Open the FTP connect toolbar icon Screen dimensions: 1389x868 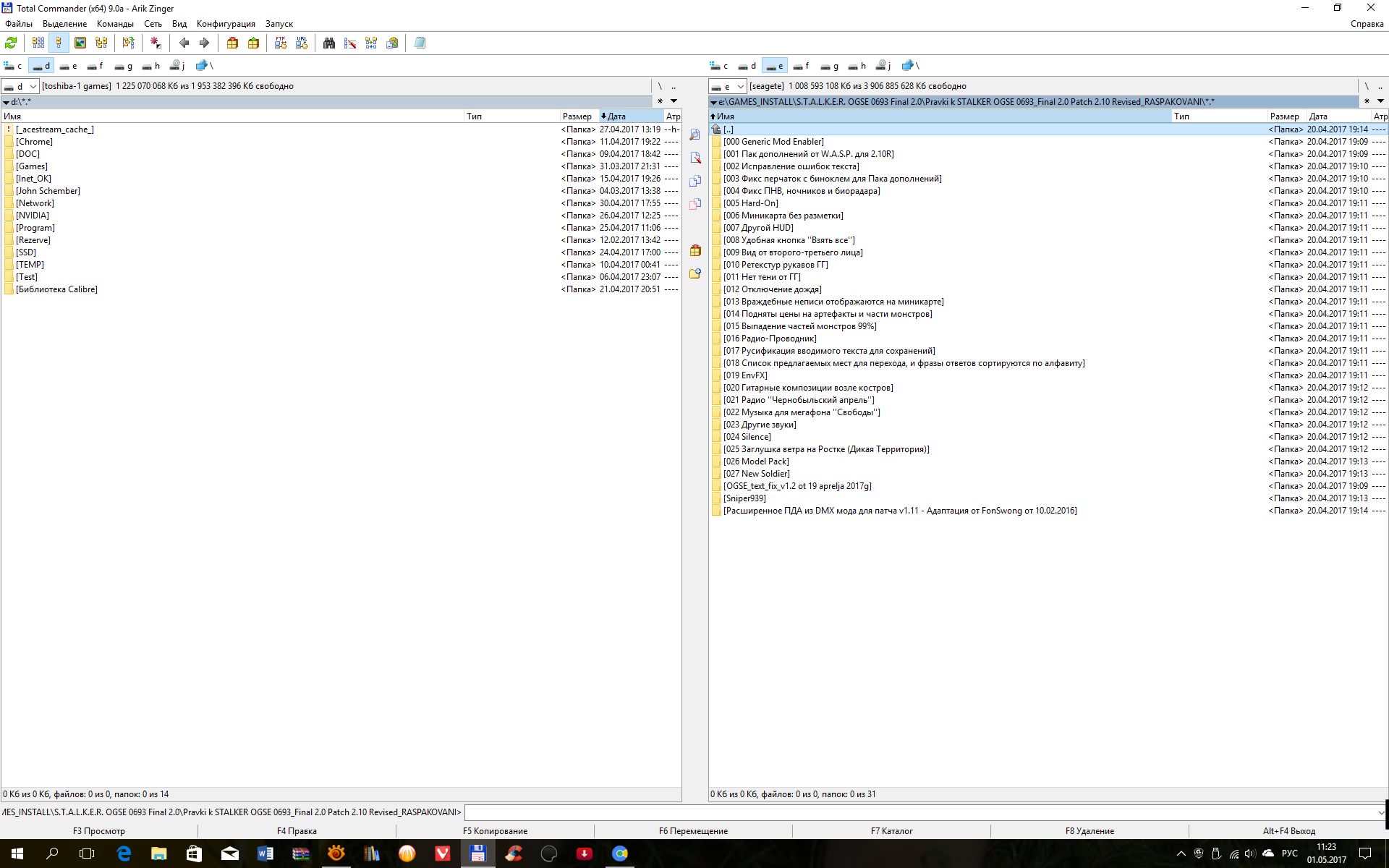tap(281, 43)
